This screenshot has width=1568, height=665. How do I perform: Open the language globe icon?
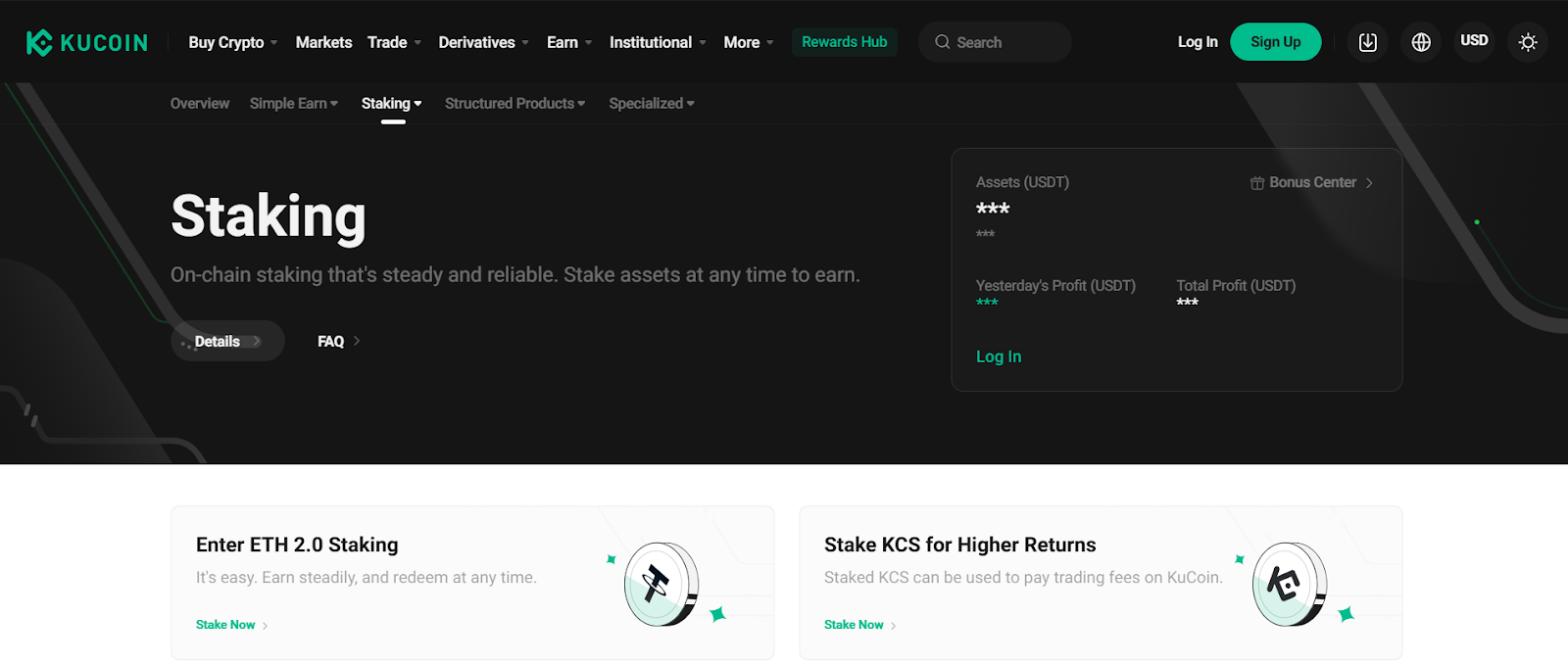tap(1420, 42)
